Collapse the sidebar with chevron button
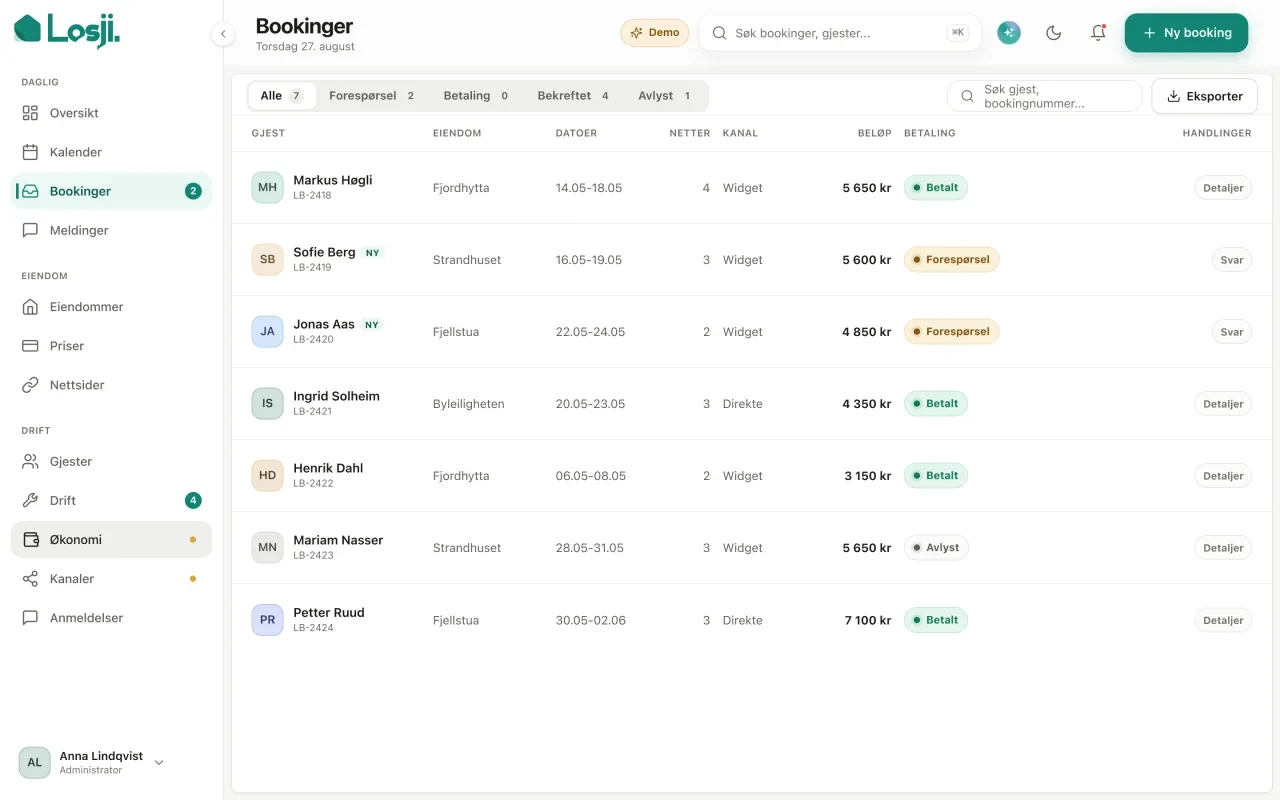Screen dimensions: 1280x800 223,34
